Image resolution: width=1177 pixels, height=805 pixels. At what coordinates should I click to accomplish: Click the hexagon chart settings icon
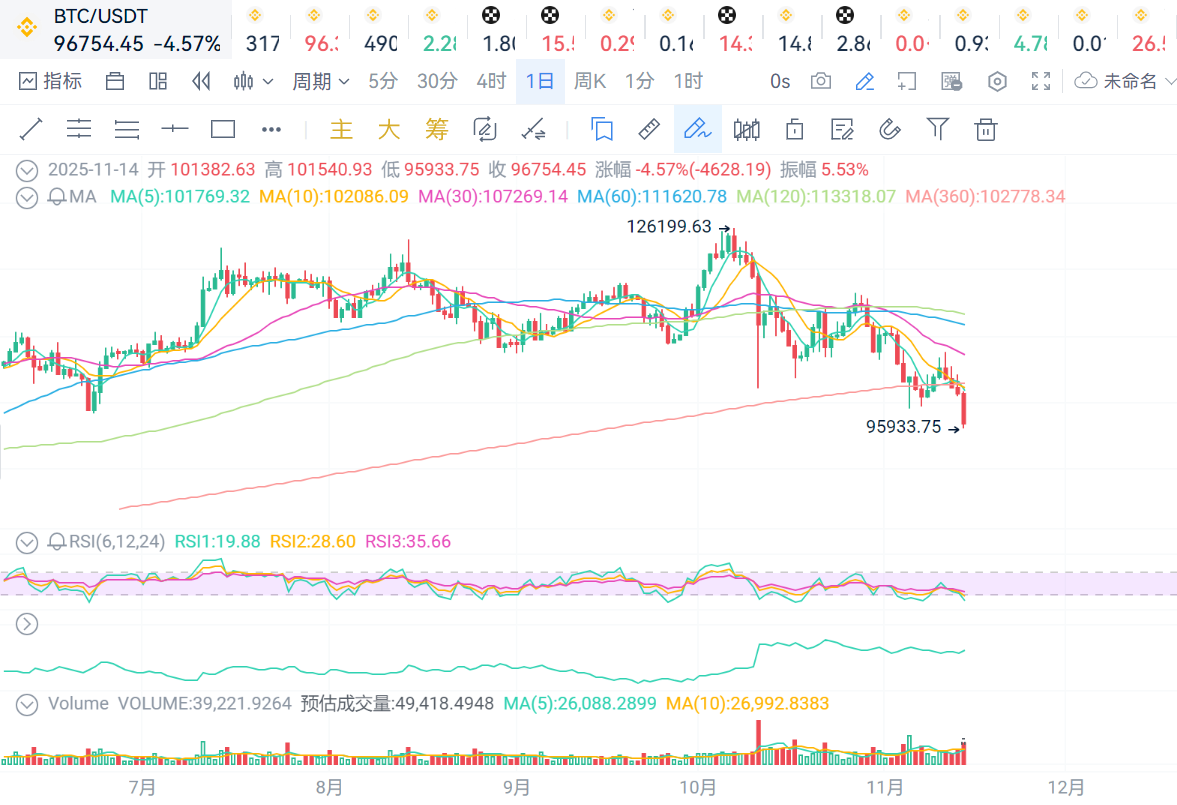point(997,81)
